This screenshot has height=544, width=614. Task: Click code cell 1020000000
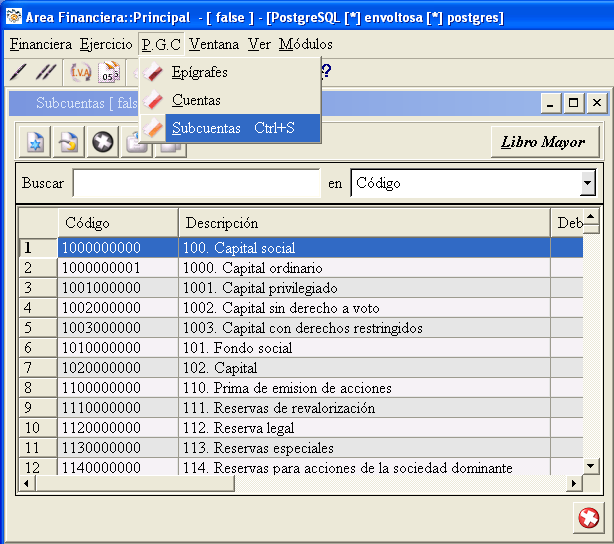(118, 368)
